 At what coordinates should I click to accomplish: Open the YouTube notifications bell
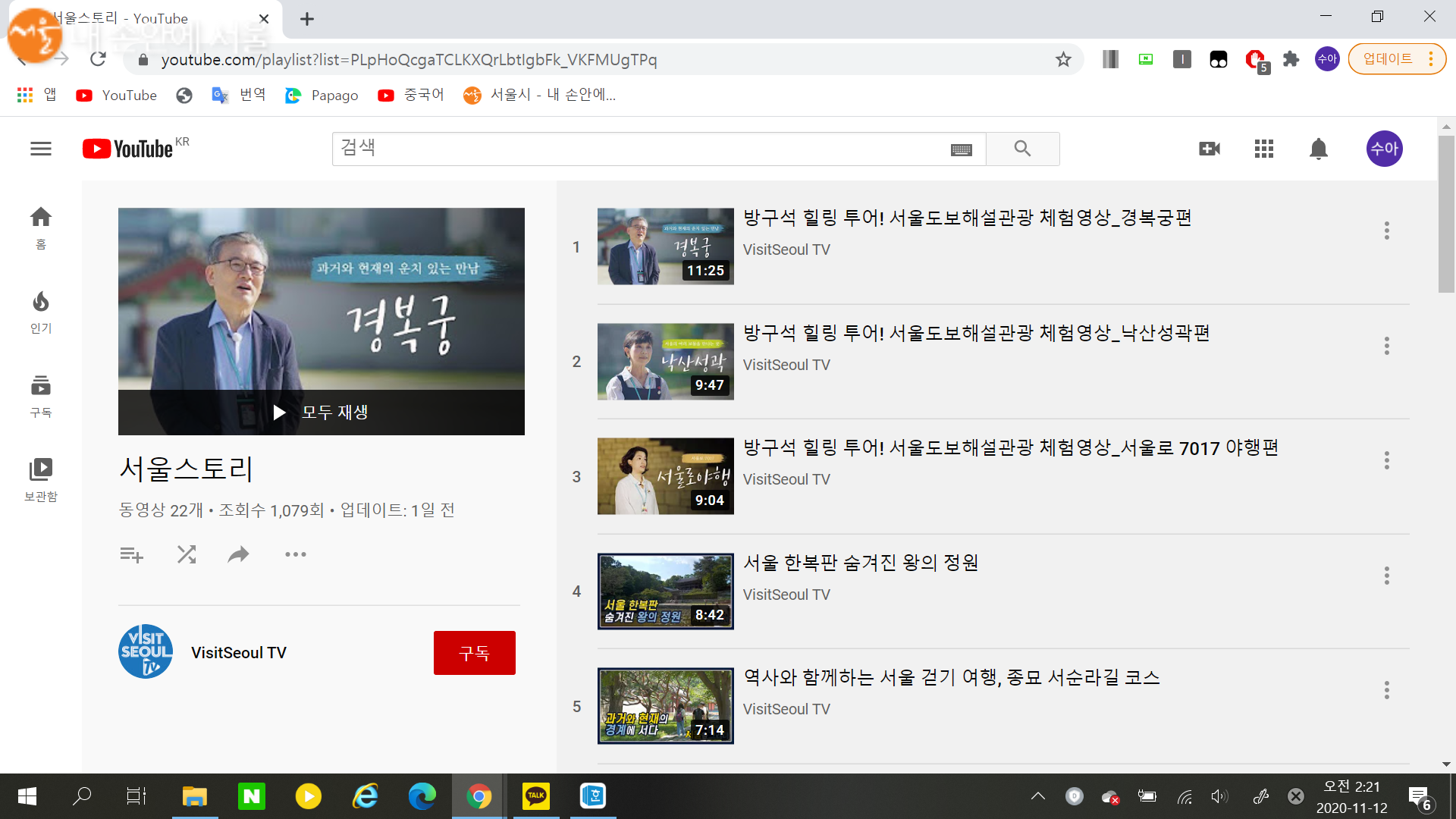pos(1319,149)
